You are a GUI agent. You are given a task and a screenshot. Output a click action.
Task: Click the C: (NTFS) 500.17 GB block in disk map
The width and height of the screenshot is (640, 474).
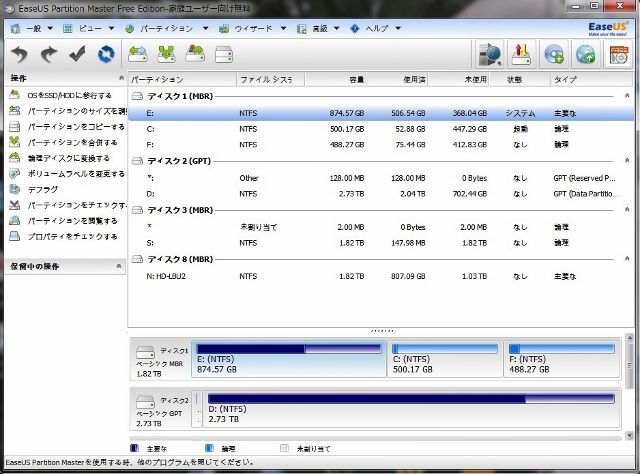(x=445, y=359)
